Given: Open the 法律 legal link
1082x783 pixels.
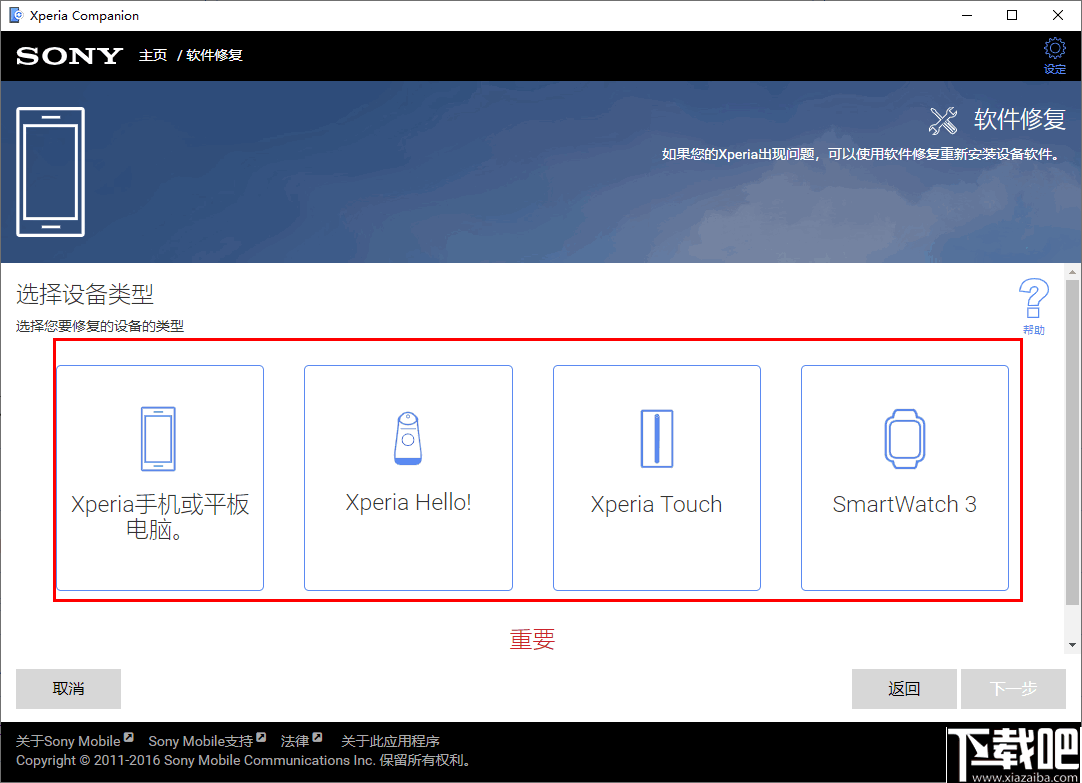Looking at the screenshot, I should [293, 740].
